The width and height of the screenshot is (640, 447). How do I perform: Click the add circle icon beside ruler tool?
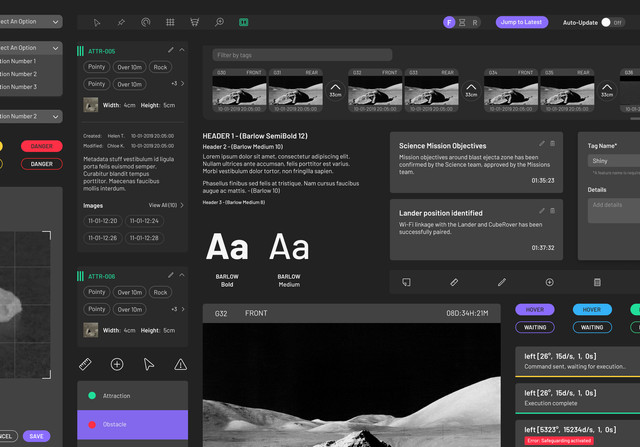coord(117,364)
